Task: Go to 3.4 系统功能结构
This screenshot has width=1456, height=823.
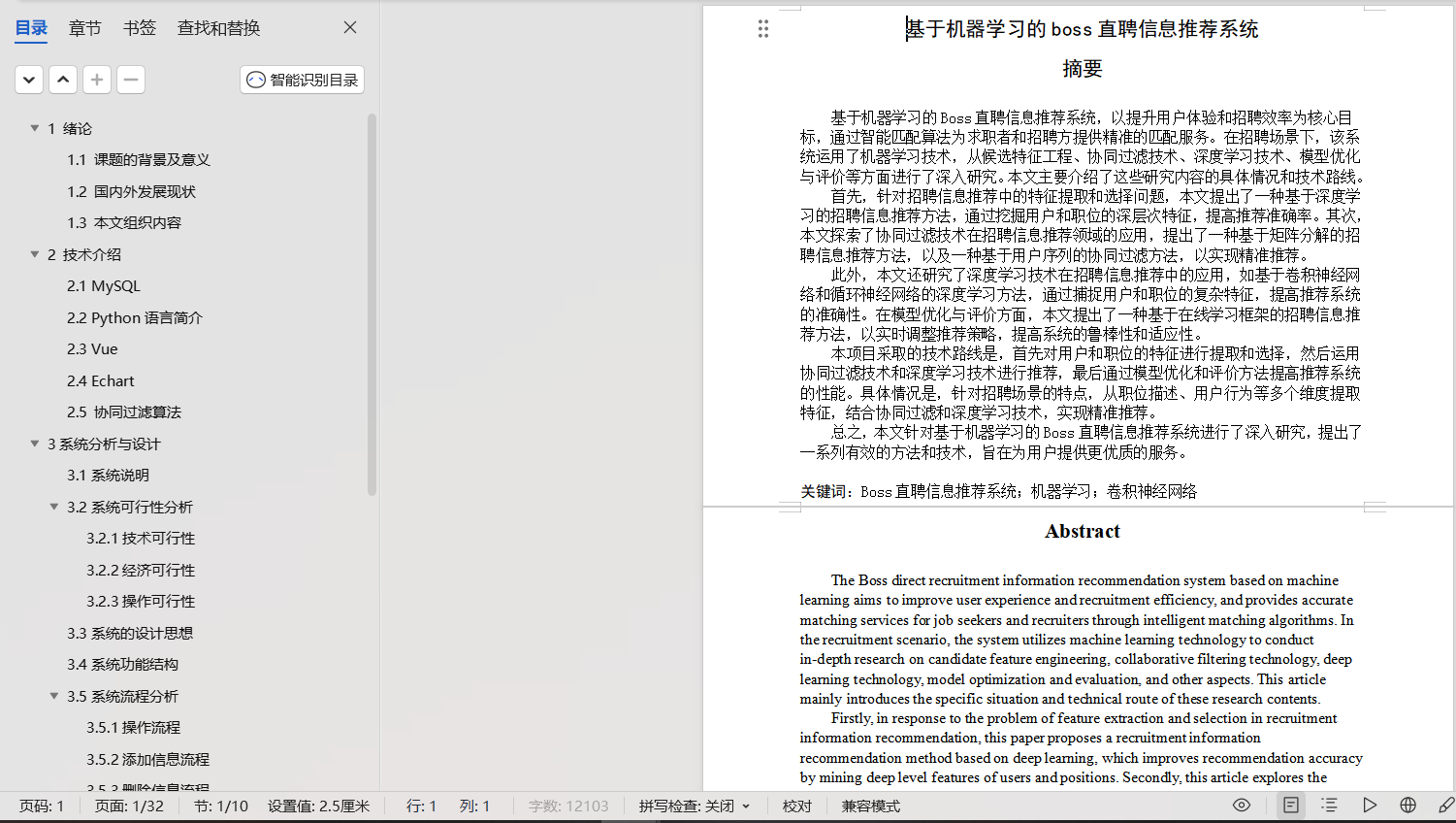Action: [122, 665]
